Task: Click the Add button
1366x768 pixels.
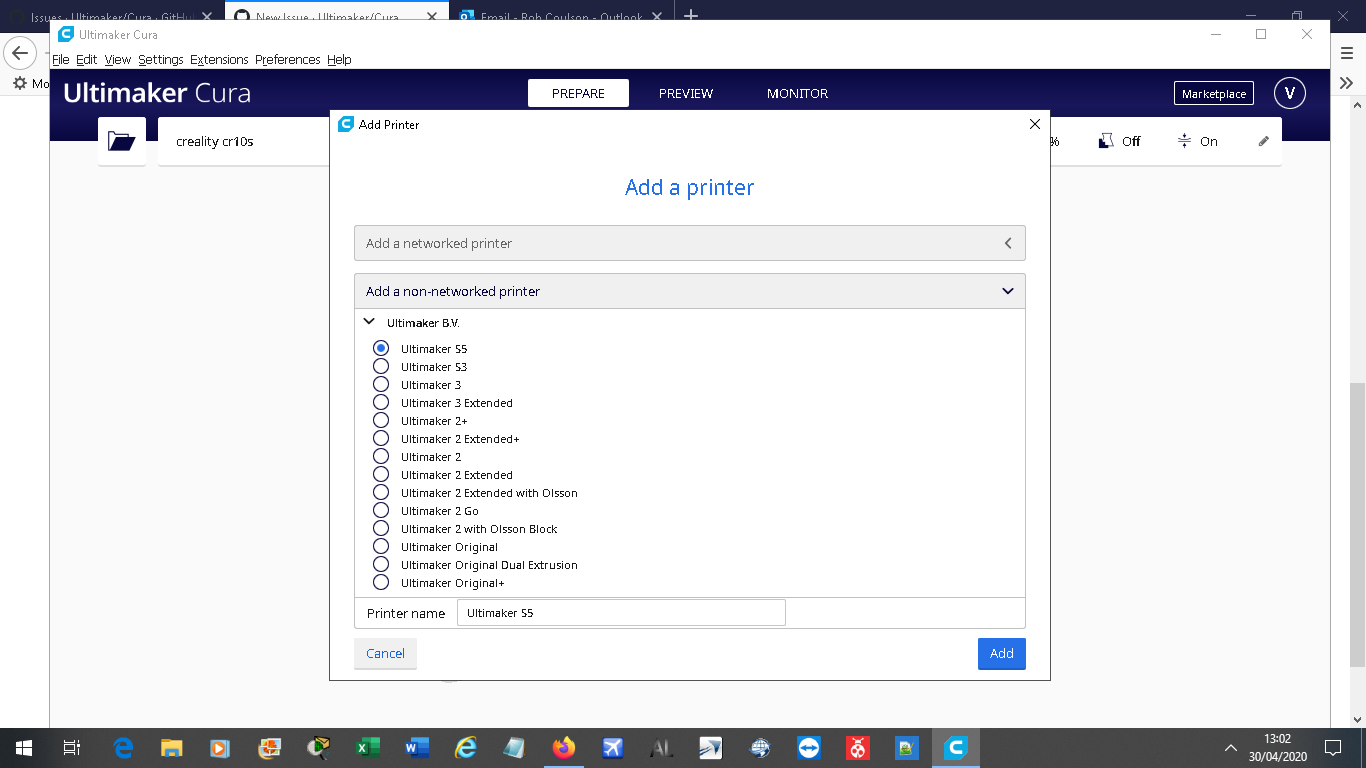Action: [x=1002, y=653]
